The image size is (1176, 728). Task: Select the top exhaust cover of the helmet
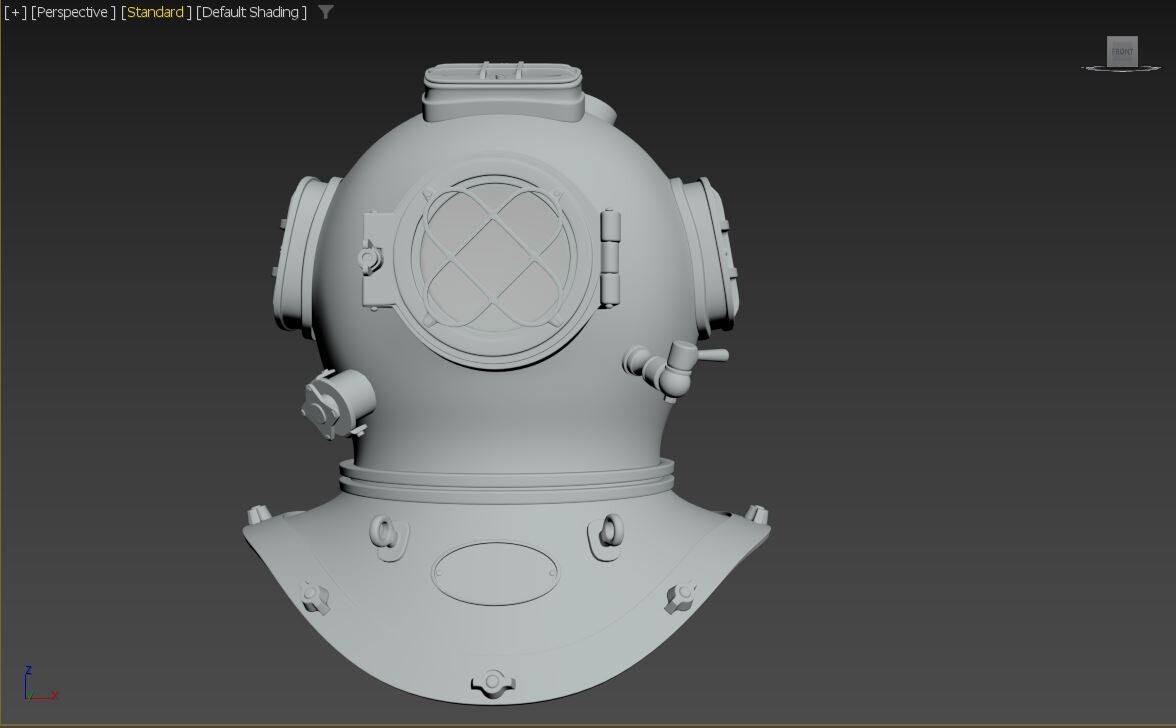click(x=502, y=75)
